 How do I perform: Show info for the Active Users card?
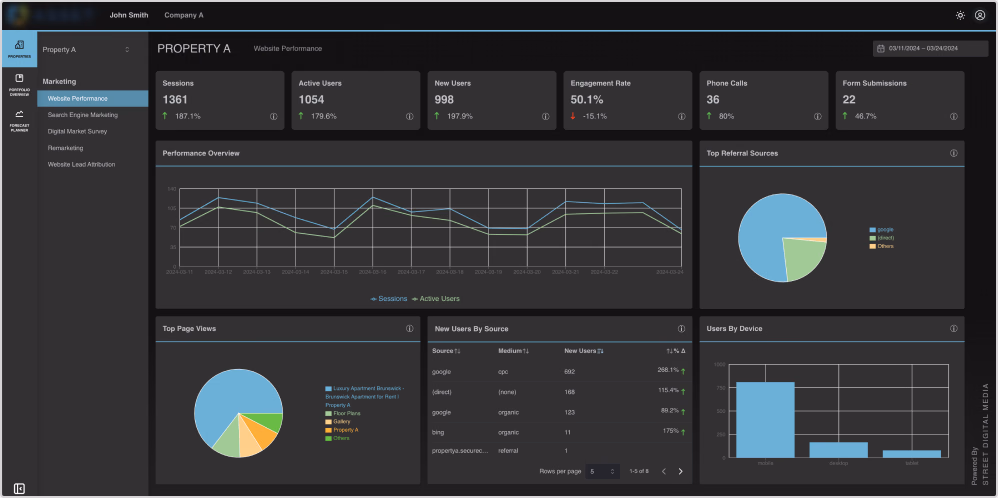coord(410,117)
